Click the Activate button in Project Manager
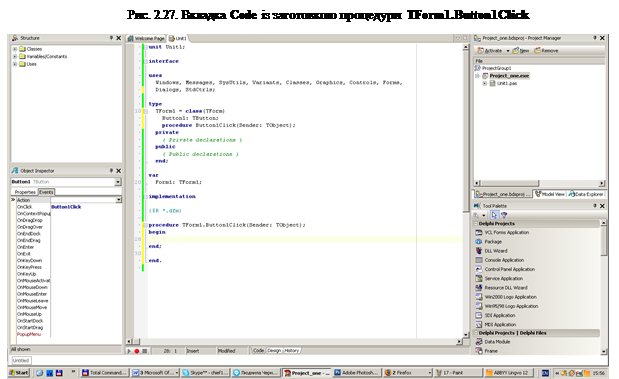 coord(490,51)
